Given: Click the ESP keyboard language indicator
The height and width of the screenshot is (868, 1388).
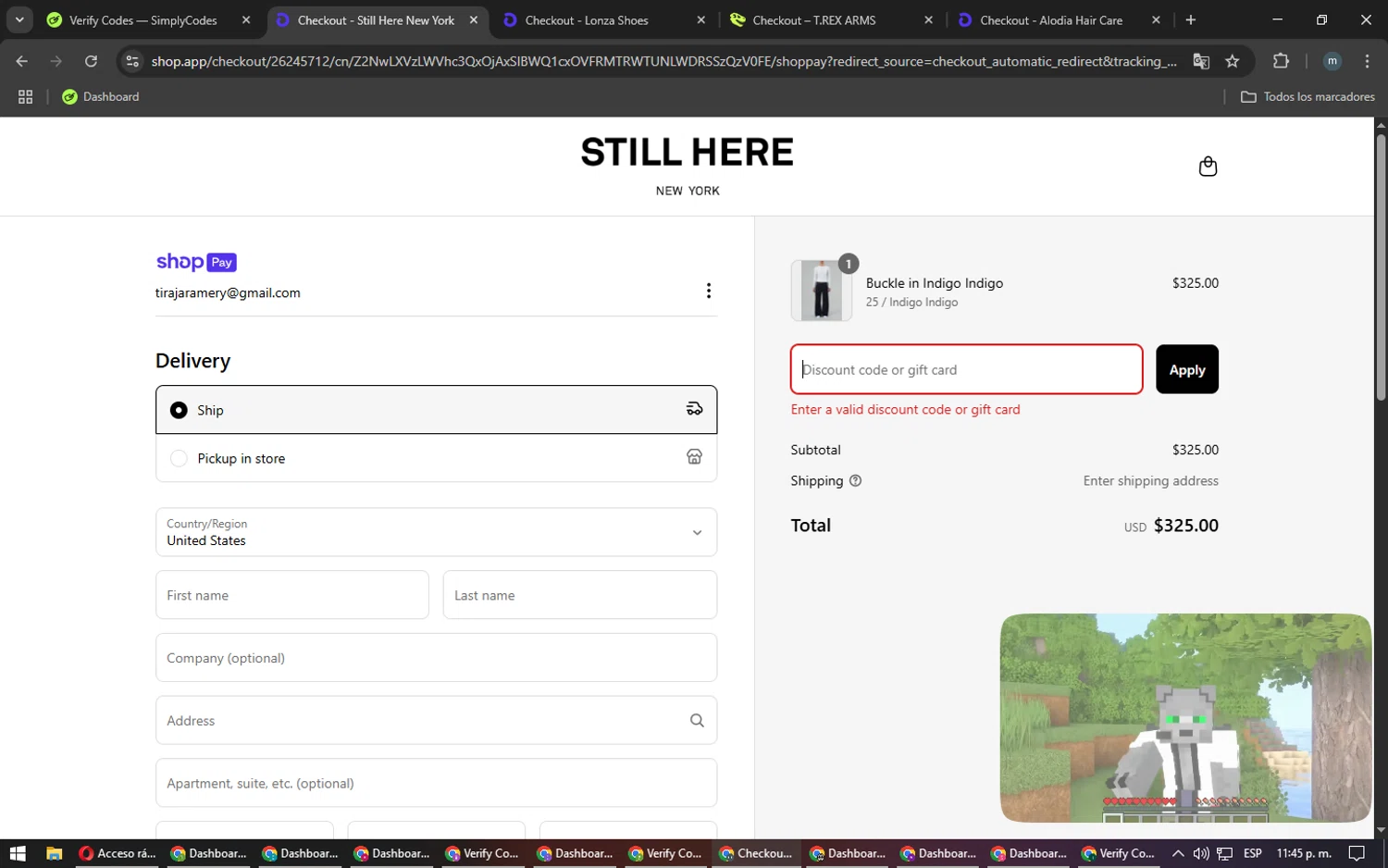Looking at the screenshot, I should (x=1253, y=853).
